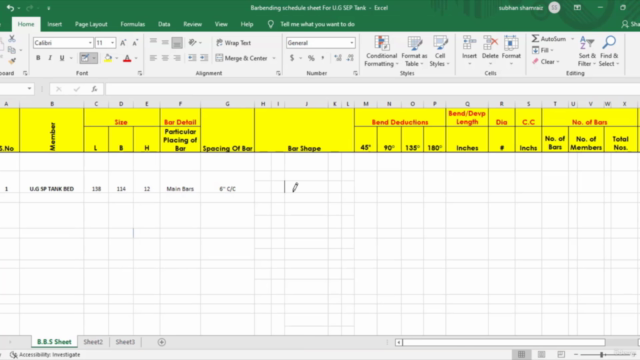This screenshot has width=640, height=360.
Task: Open Conditional Formatting
Action: [381, 51]
